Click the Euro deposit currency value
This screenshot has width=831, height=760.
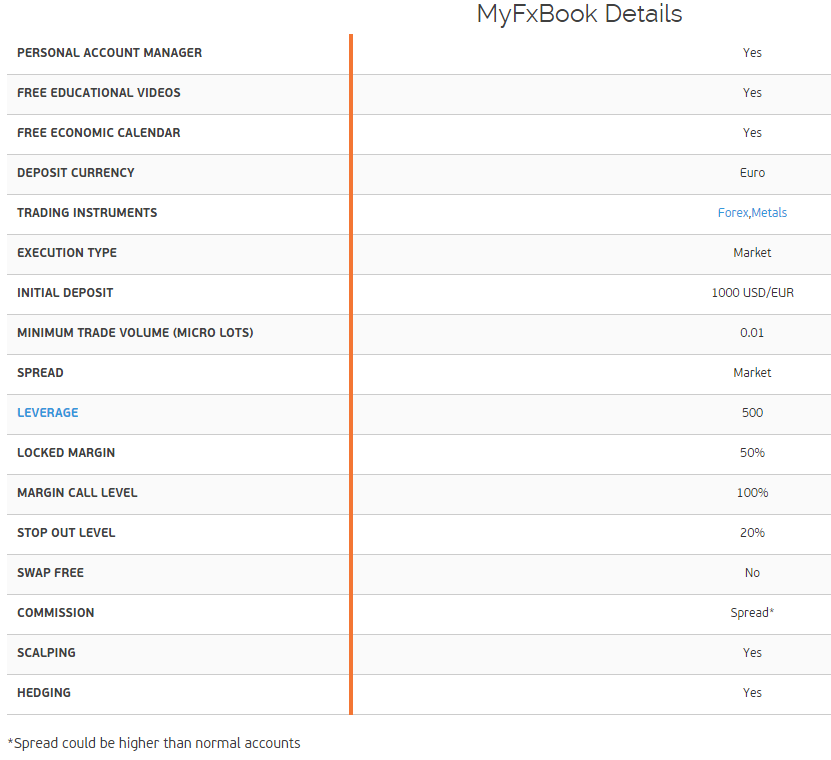coord(752,173)
